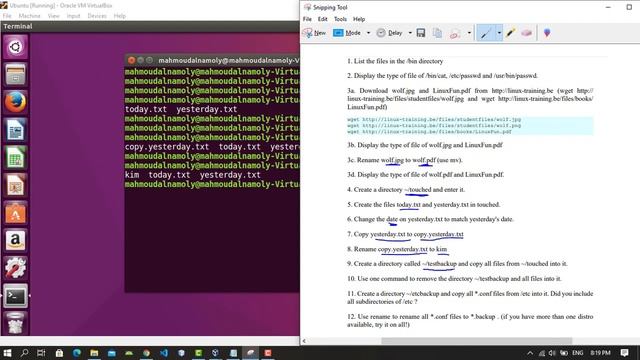This screenshot has height=360, width=640.
Task: Click the Windows taskbar Search icon
Action: pyautogui.click(x=24, y=353)
